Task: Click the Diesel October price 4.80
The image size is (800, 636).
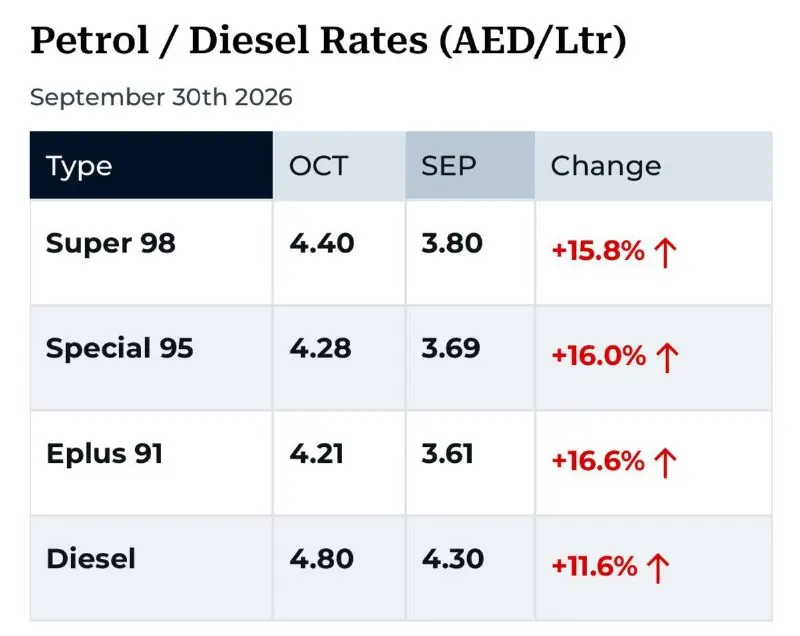Action: [x=321, y=559]
